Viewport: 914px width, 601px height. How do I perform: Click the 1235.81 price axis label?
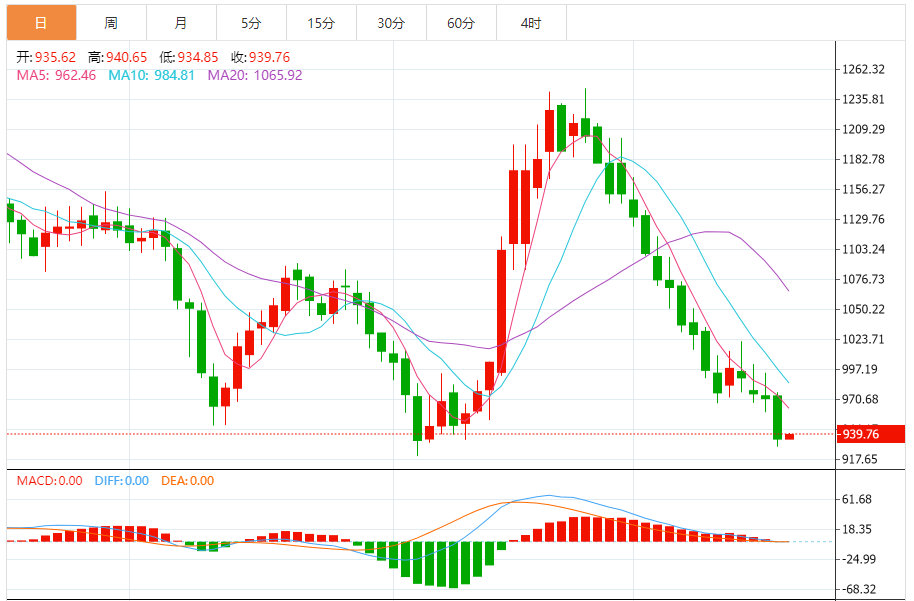coord(863,99)
